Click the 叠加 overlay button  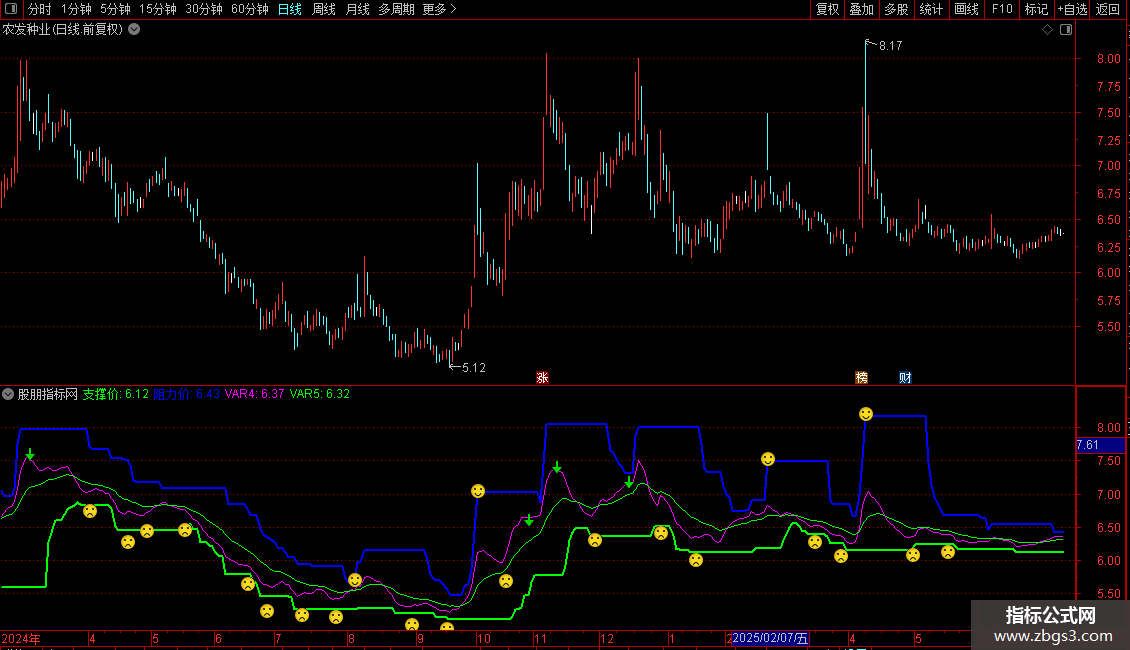[861, 9]
